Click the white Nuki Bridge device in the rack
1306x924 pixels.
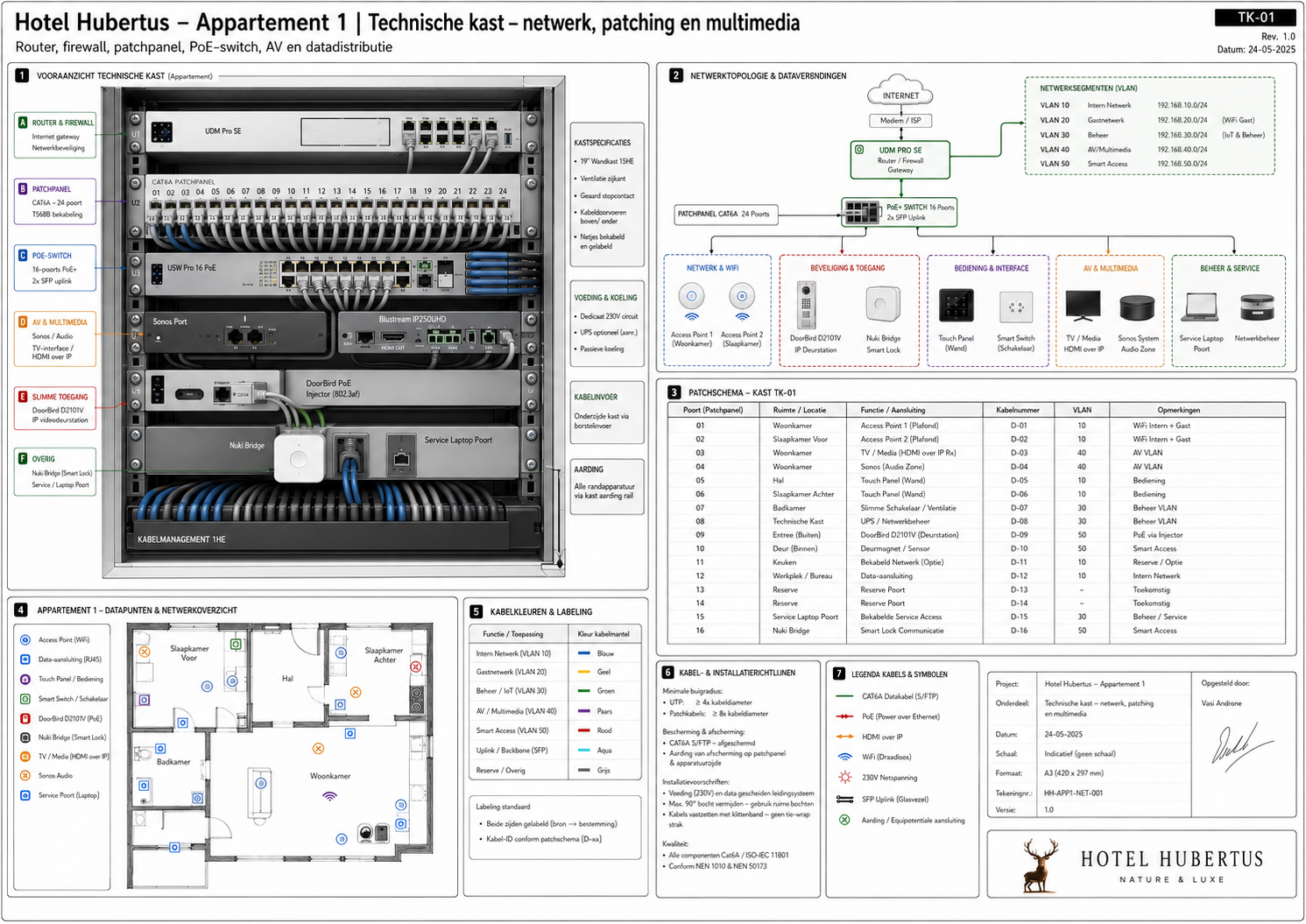pos(300,458)
